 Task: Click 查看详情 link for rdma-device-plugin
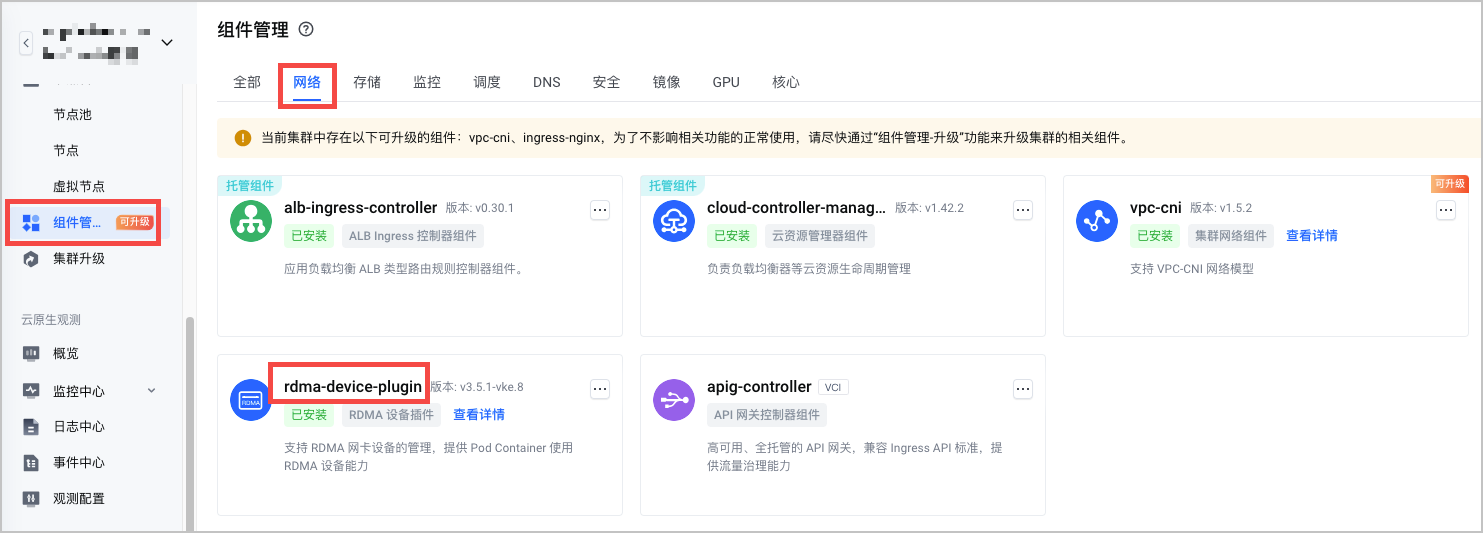coord(478,415)
